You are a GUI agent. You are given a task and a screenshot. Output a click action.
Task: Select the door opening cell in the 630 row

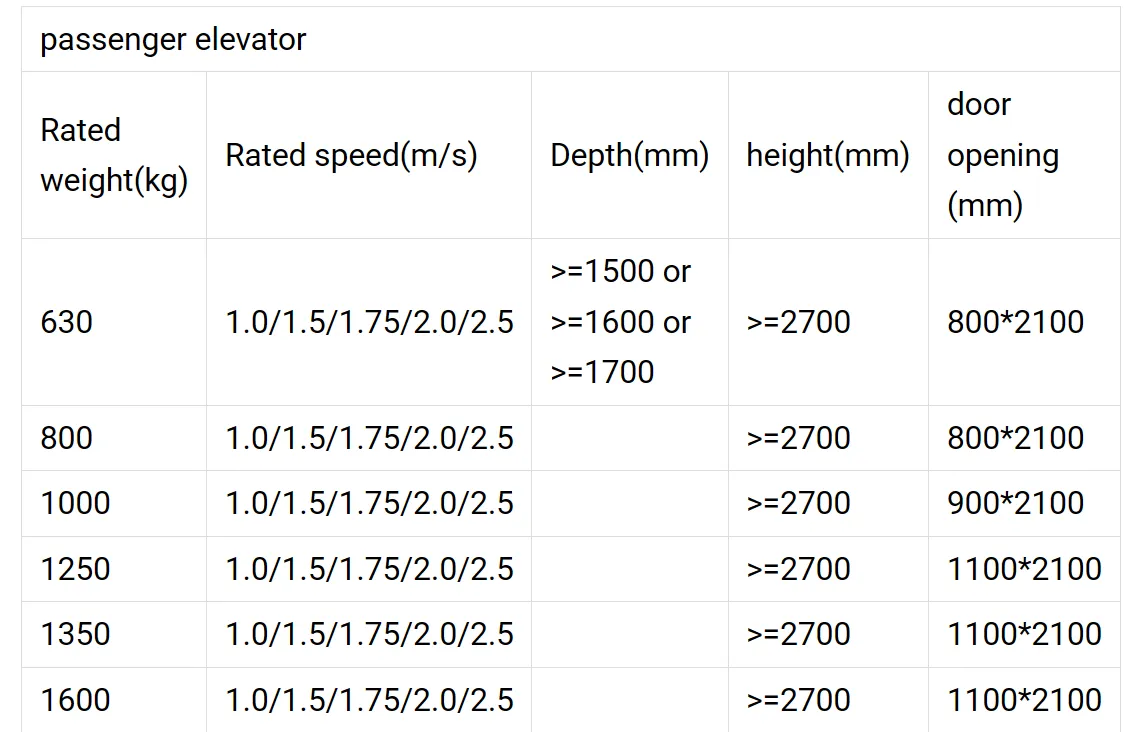point(1015,322)
